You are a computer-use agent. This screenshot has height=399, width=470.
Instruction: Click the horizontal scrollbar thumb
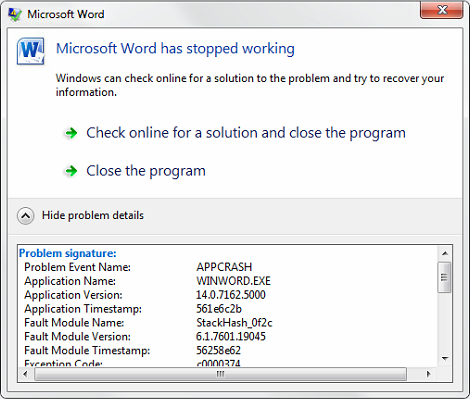tap(220, 374)
